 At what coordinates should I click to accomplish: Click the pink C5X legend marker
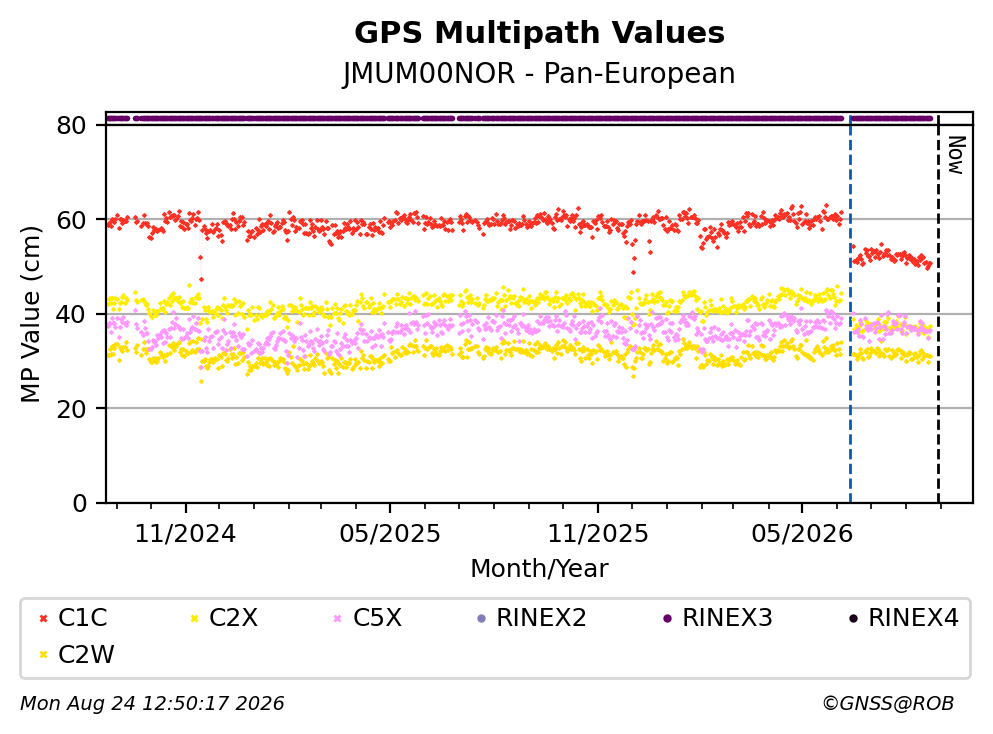pyautogui.click(x=338, y=618)
